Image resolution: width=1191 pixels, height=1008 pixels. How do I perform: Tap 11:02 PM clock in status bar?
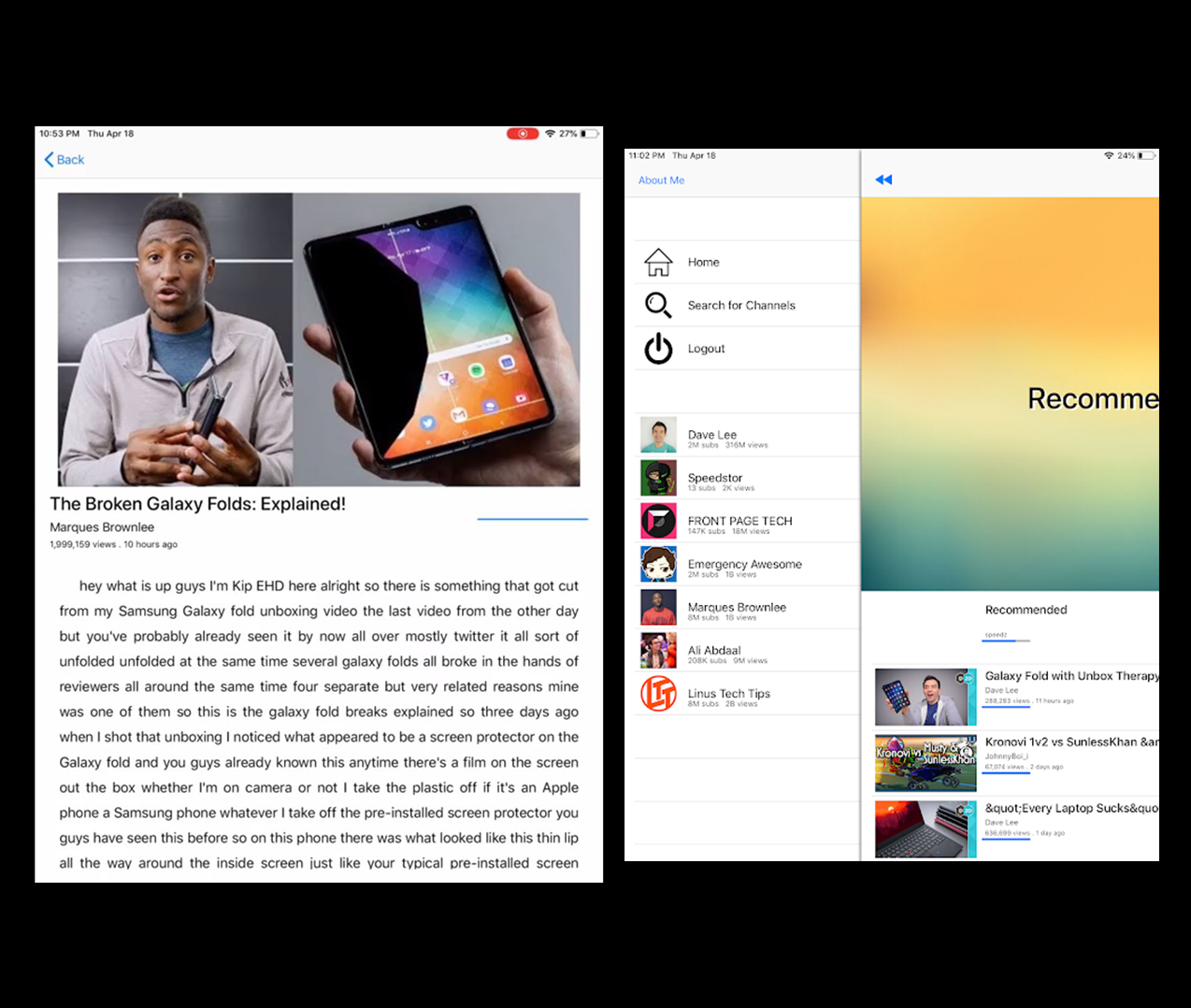pyautogui.click(x=647, y=156)
